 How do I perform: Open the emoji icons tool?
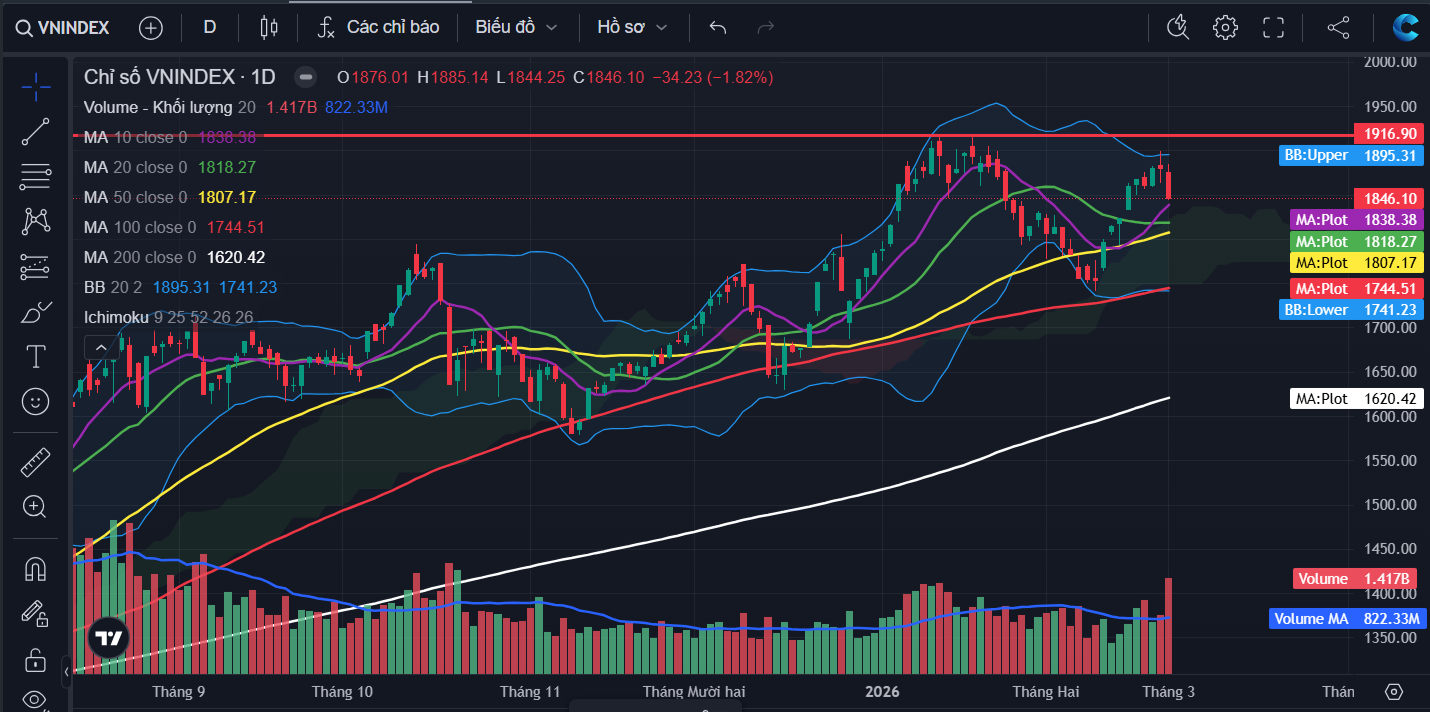click(x=36, y=402)
